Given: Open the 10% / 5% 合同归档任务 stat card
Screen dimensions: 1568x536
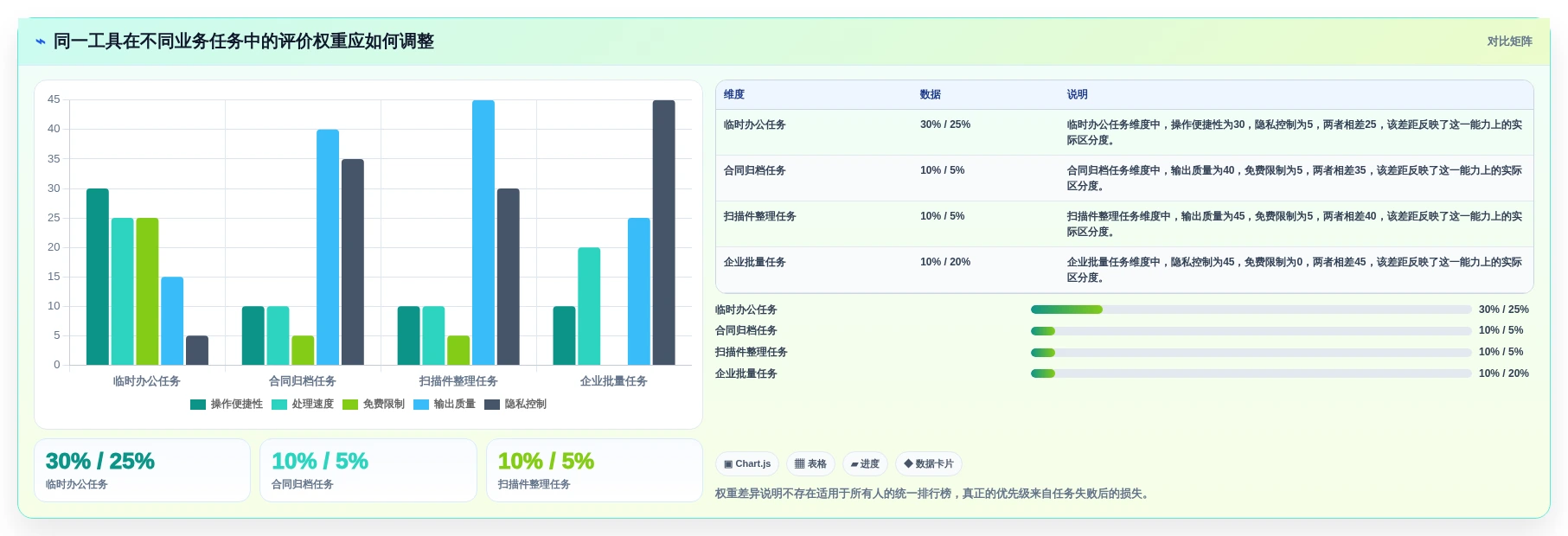Looking at the screenshot, I should coord(368,470).
